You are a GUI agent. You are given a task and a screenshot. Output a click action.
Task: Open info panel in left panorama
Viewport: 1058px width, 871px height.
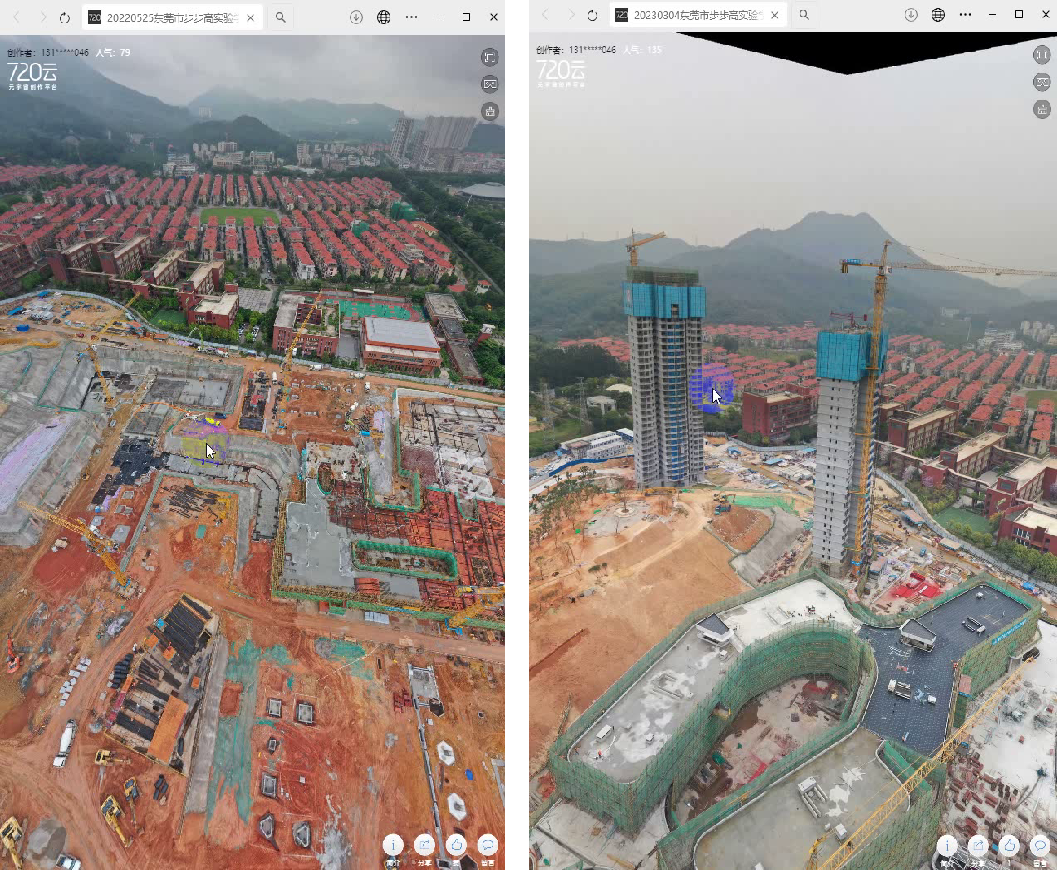coord(393,845)
